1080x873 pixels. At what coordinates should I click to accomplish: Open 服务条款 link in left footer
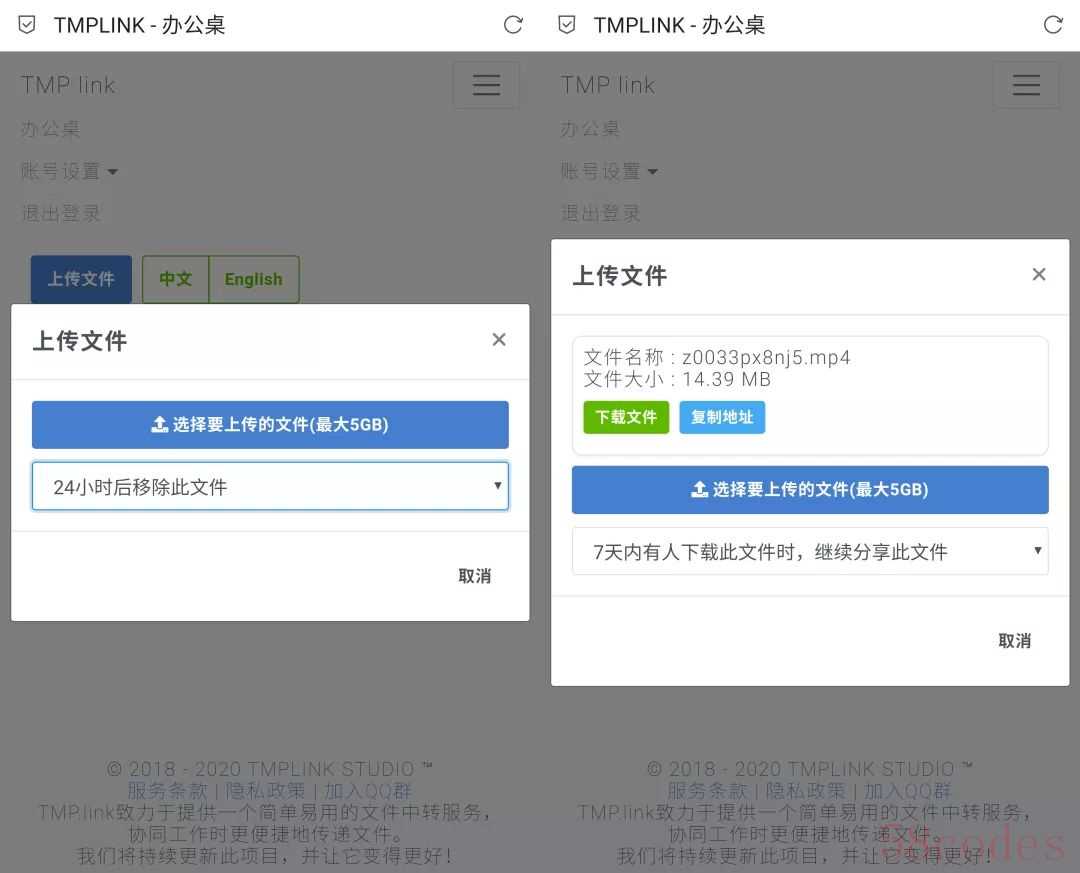(167, 790)
